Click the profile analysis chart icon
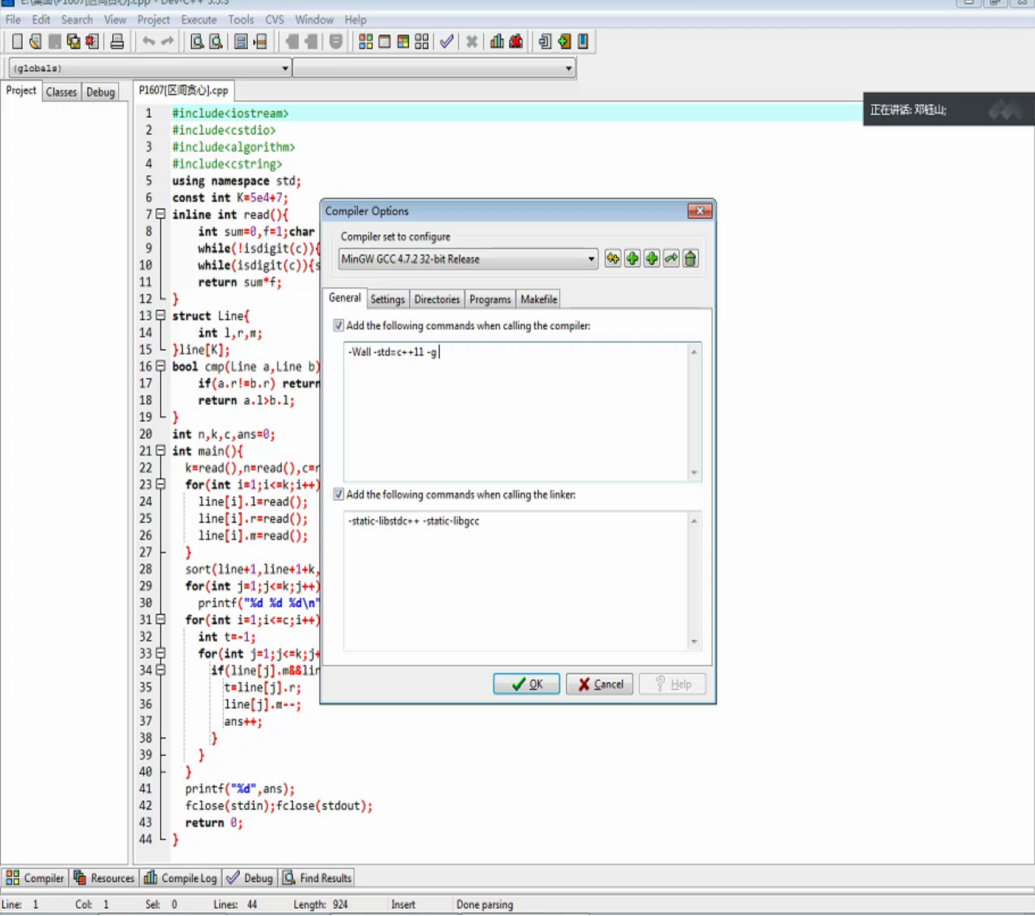The height and width of the screenshot is (916, 1035). (x=497, y=41)
